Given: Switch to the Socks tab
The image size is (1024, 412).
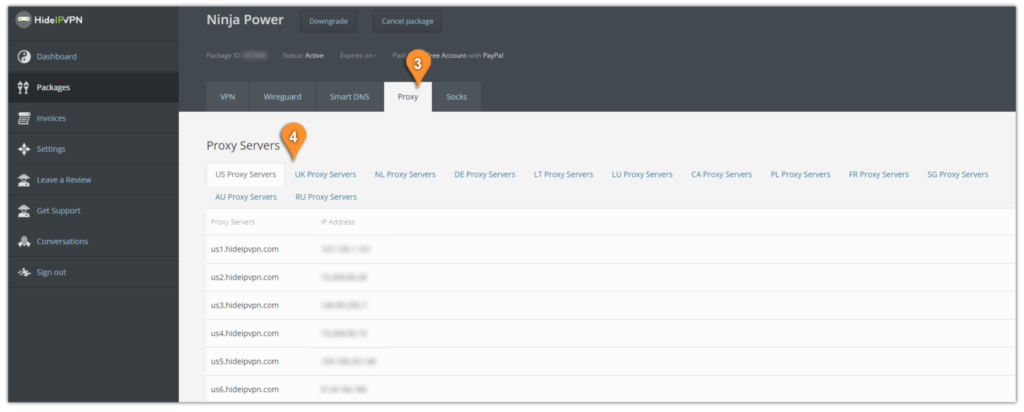Looking at the screenshot, I should point(456,97).
